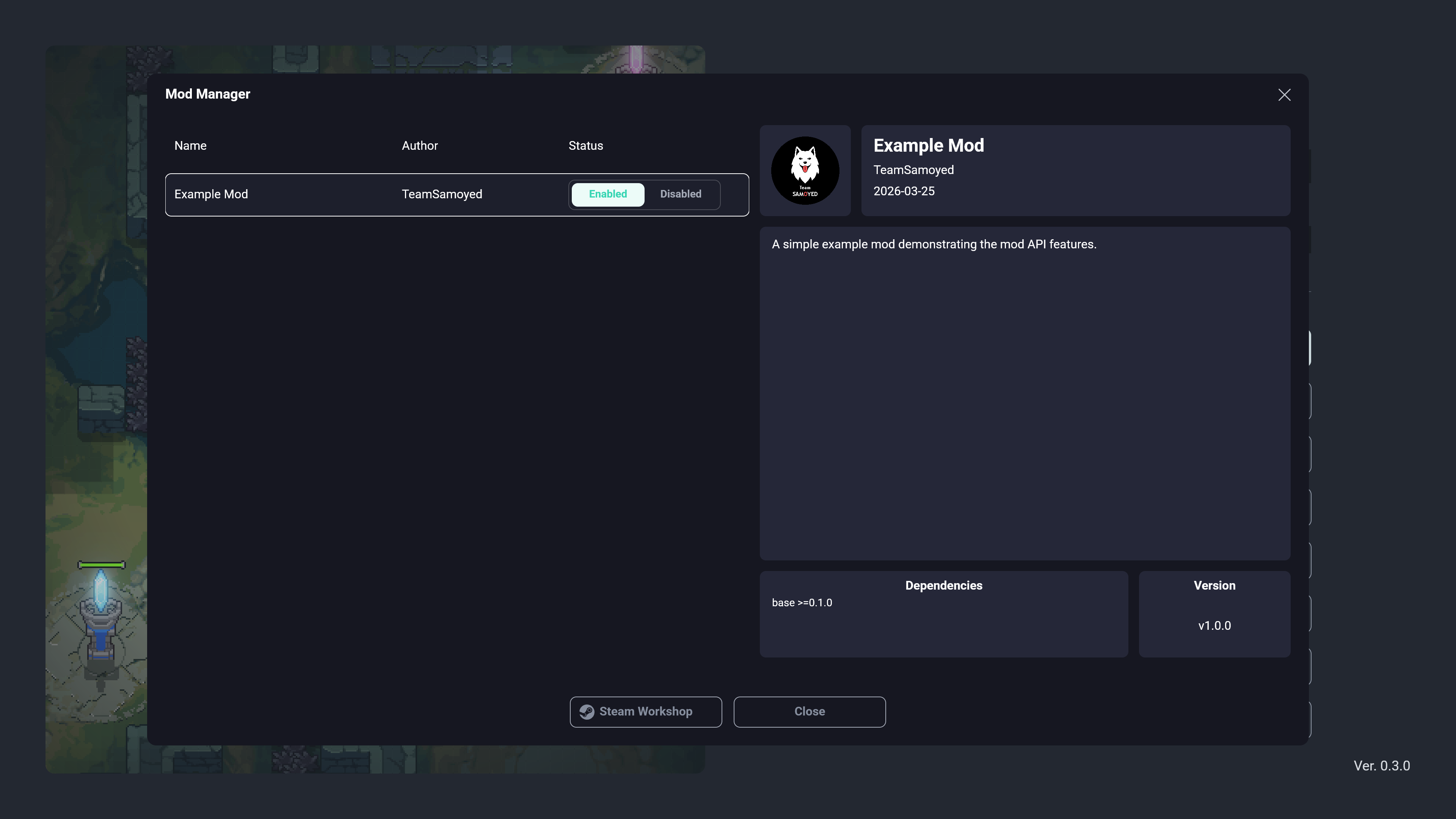Switch Example Mod to Disabled
1456x819 pixels.
coord(681,194)
